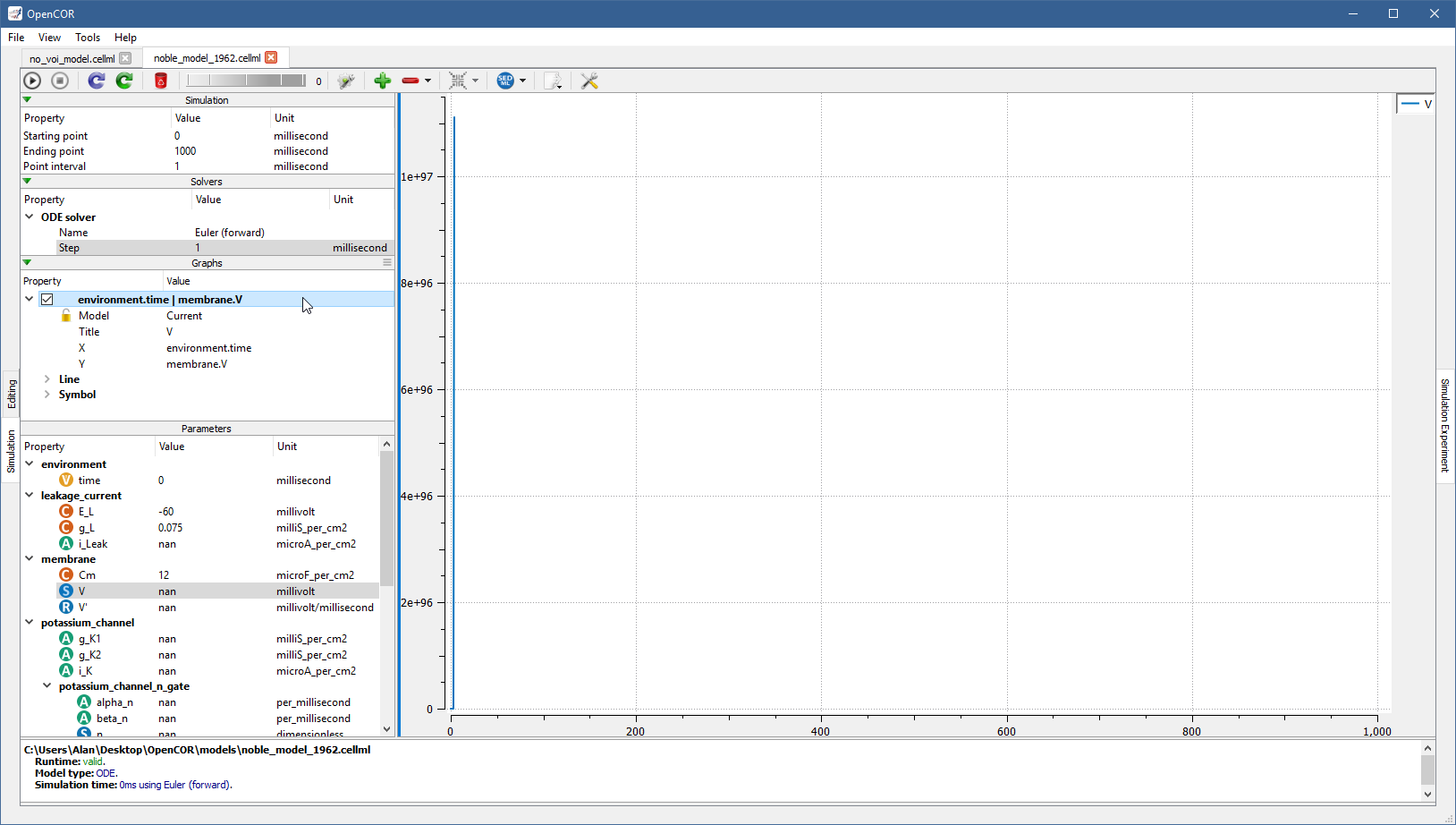Viewport: 1456px width, 825px height.
Task: Collapse the leakage_current parameter group
Action: (x=30, y=496)
